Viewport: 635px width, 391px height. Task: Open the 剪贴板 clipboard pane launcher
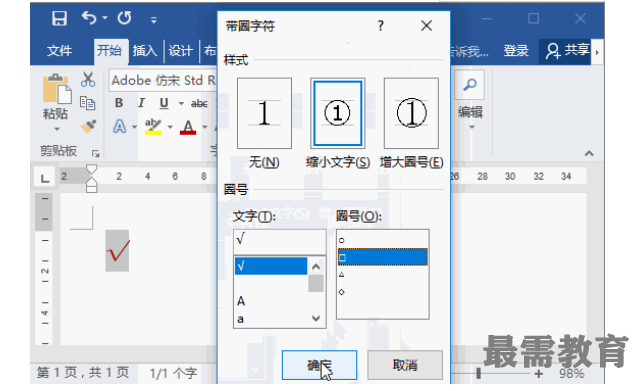96,153
